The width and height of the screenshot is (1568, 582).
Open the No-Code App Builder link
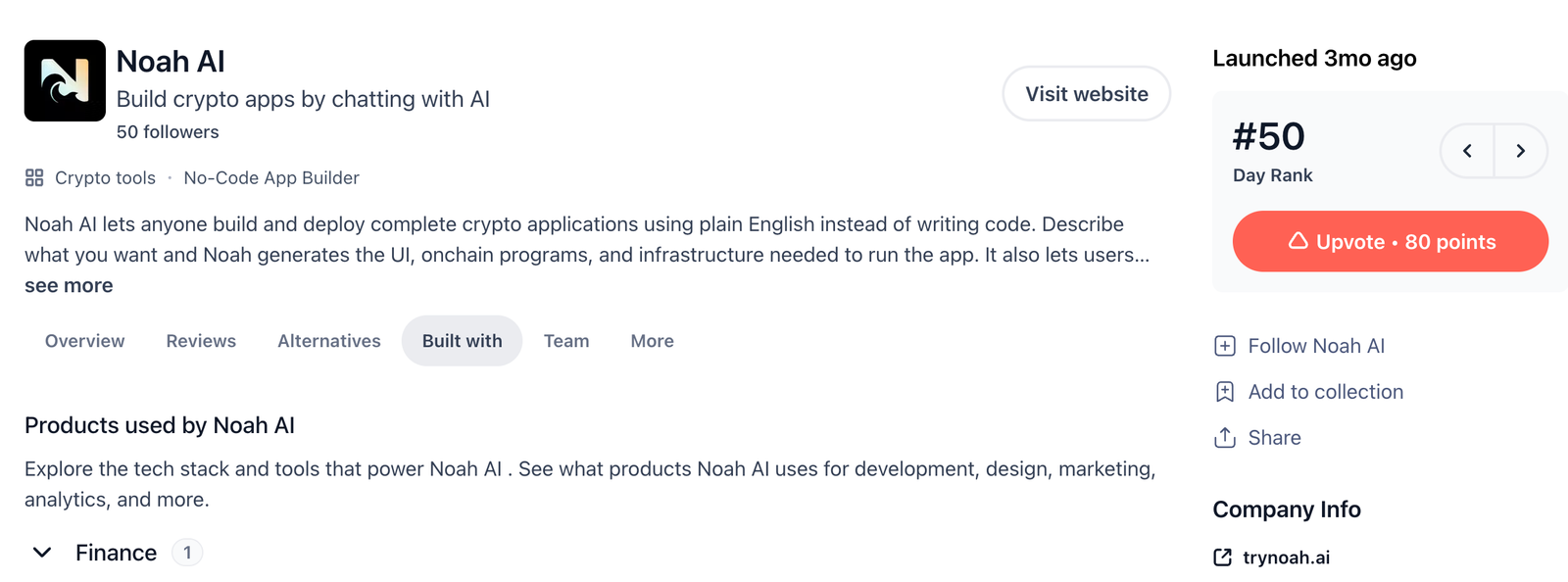tap(271, 178)
